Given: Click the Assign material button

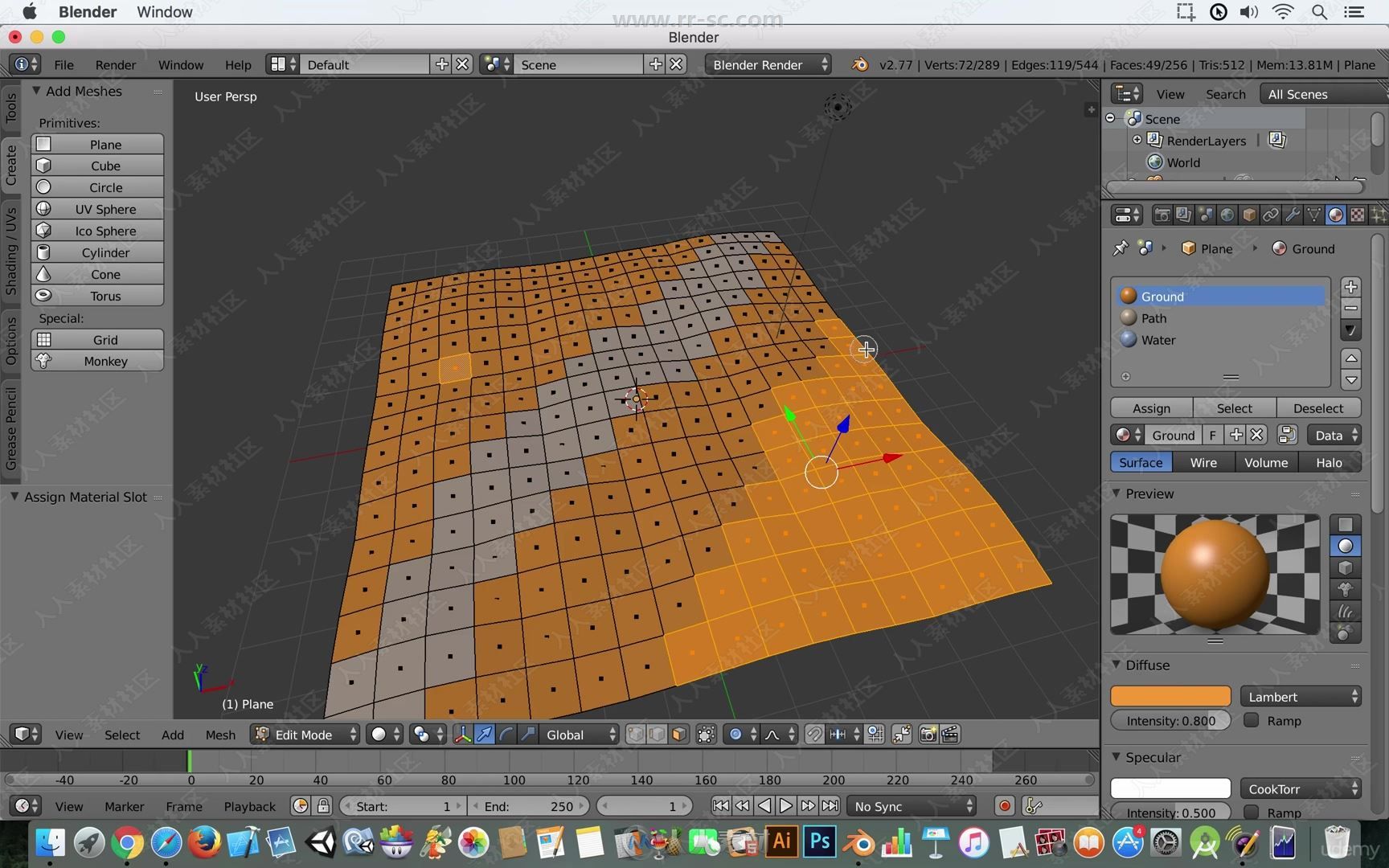Looking at the screenshot, I should (1151, 408).
